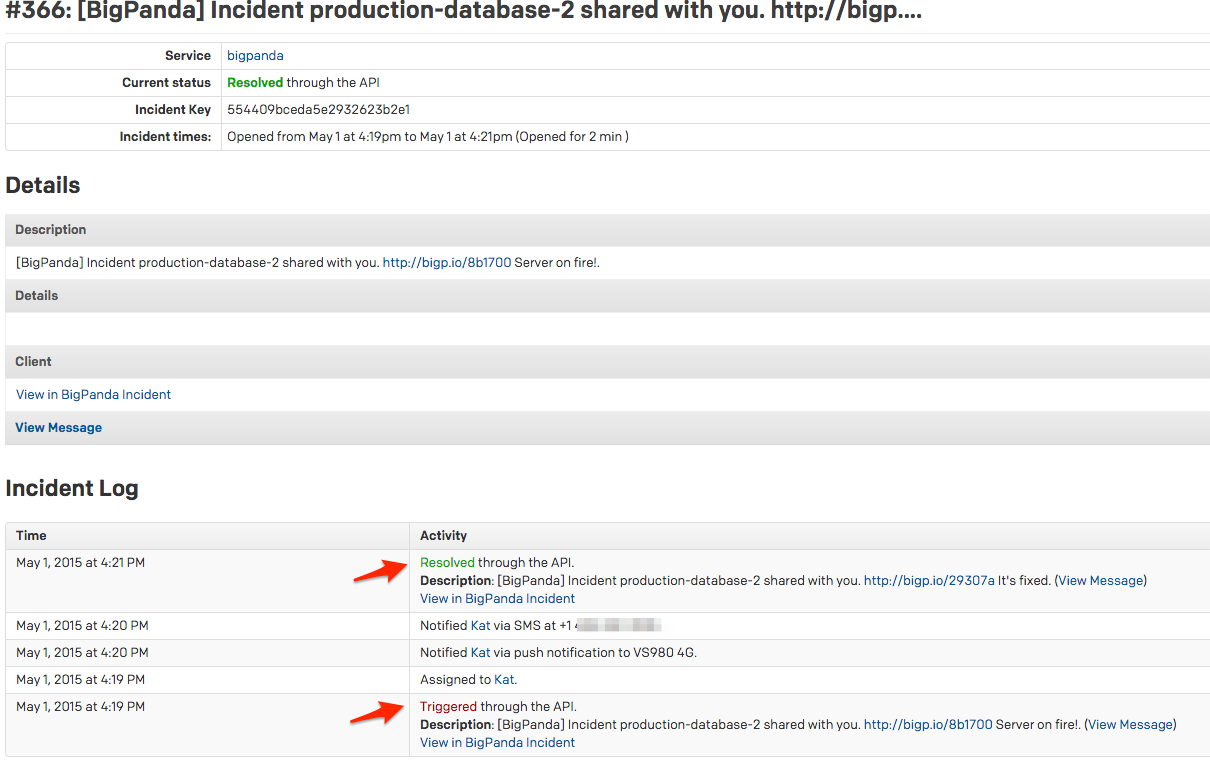Open http://bigp.io/8b1700 in the Description
1210x765 pixels.
point(447,262)
